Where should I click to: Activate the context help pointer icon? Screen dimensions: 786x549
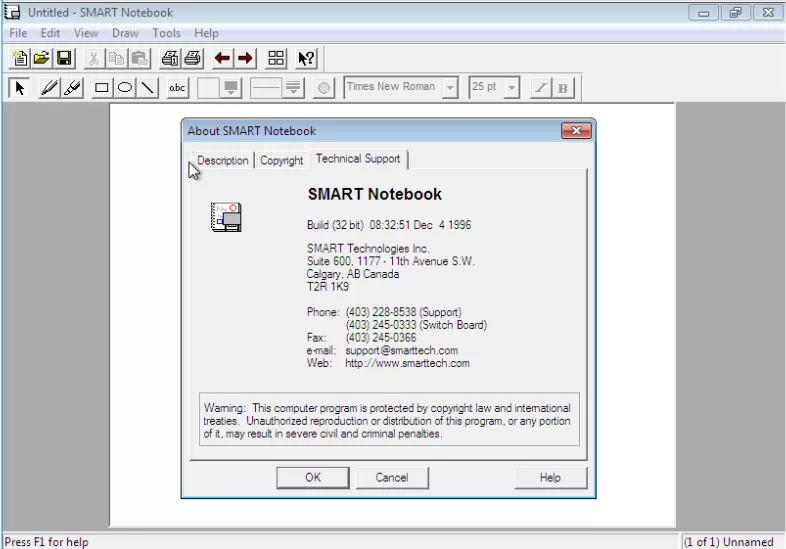point(306,58)
